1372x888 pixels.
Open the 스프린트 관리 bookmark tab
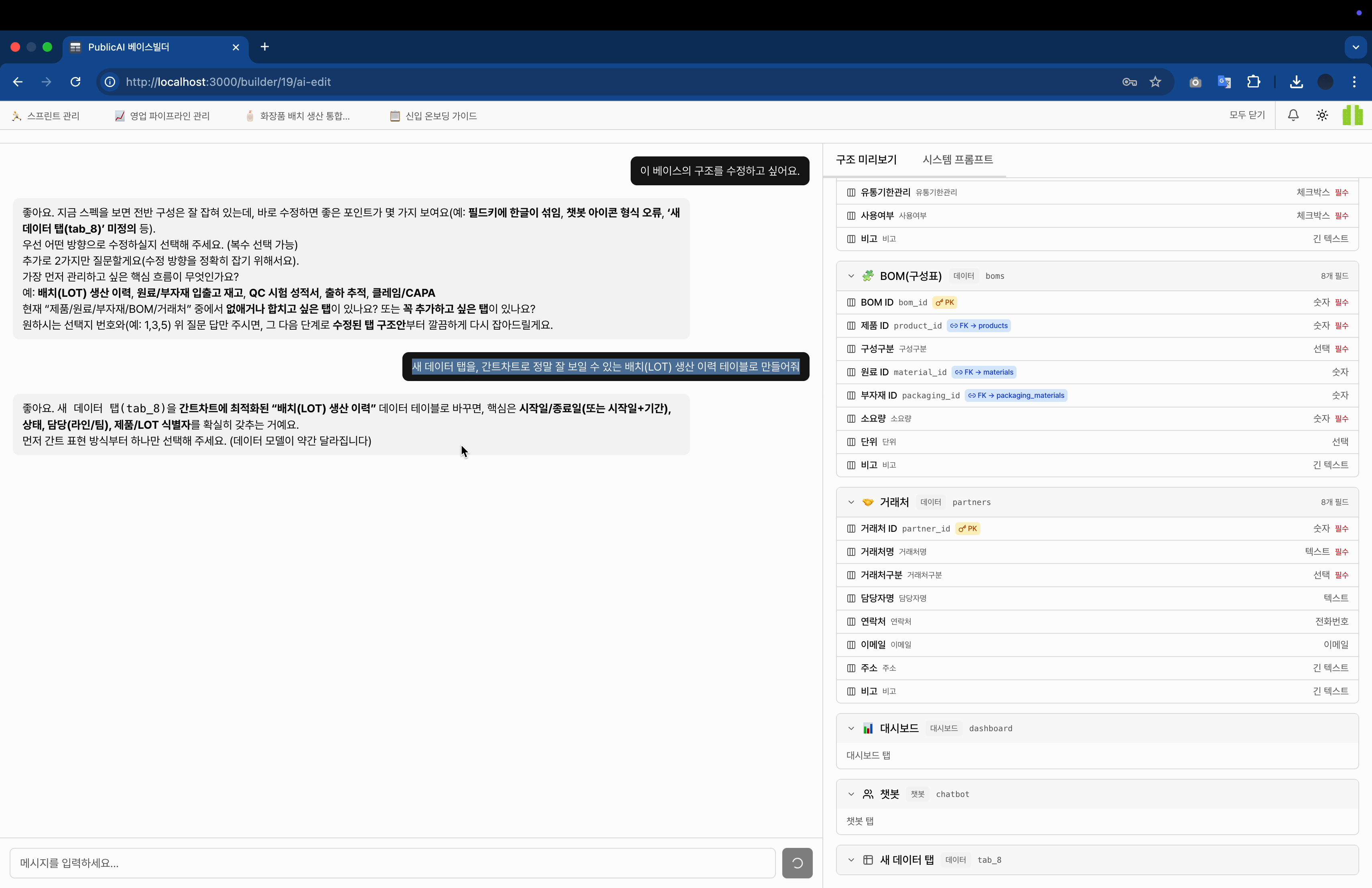[46, 116]
